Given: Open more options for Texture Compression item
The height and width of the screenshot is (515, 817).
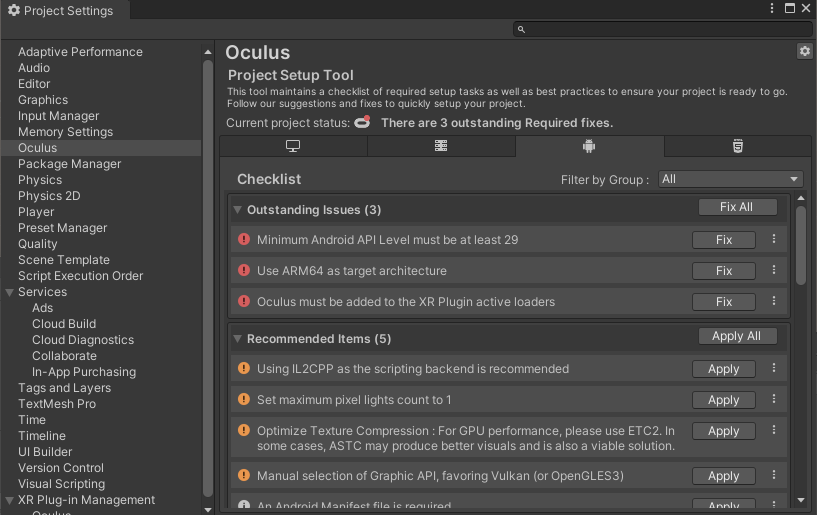Looking at the screenshot, I should [x=774, y=430].
